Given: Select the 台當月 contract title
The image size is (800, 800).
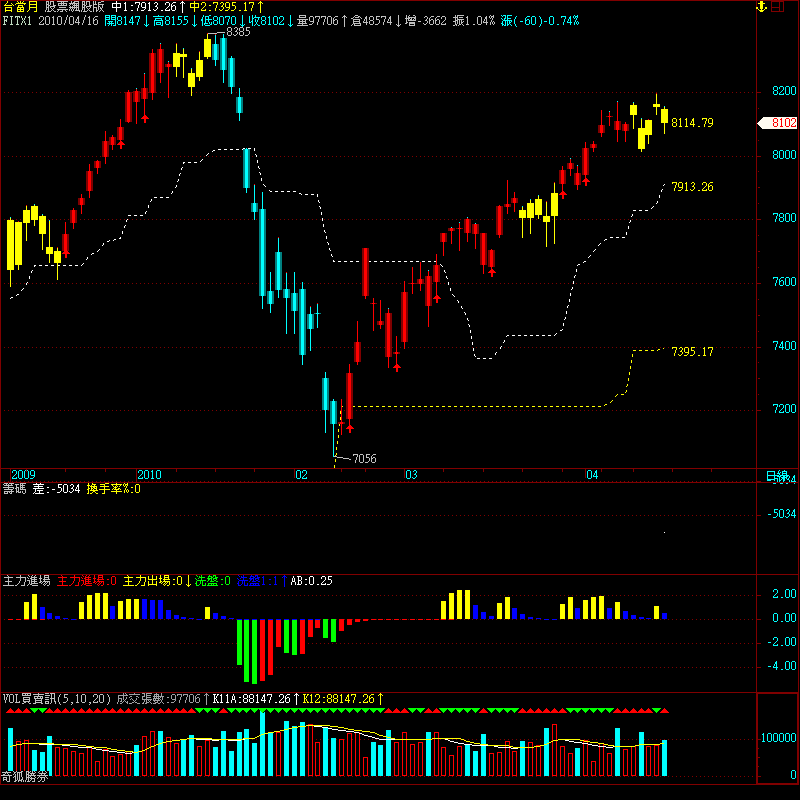Looking at the screenshot, I should tap(20, 7).
